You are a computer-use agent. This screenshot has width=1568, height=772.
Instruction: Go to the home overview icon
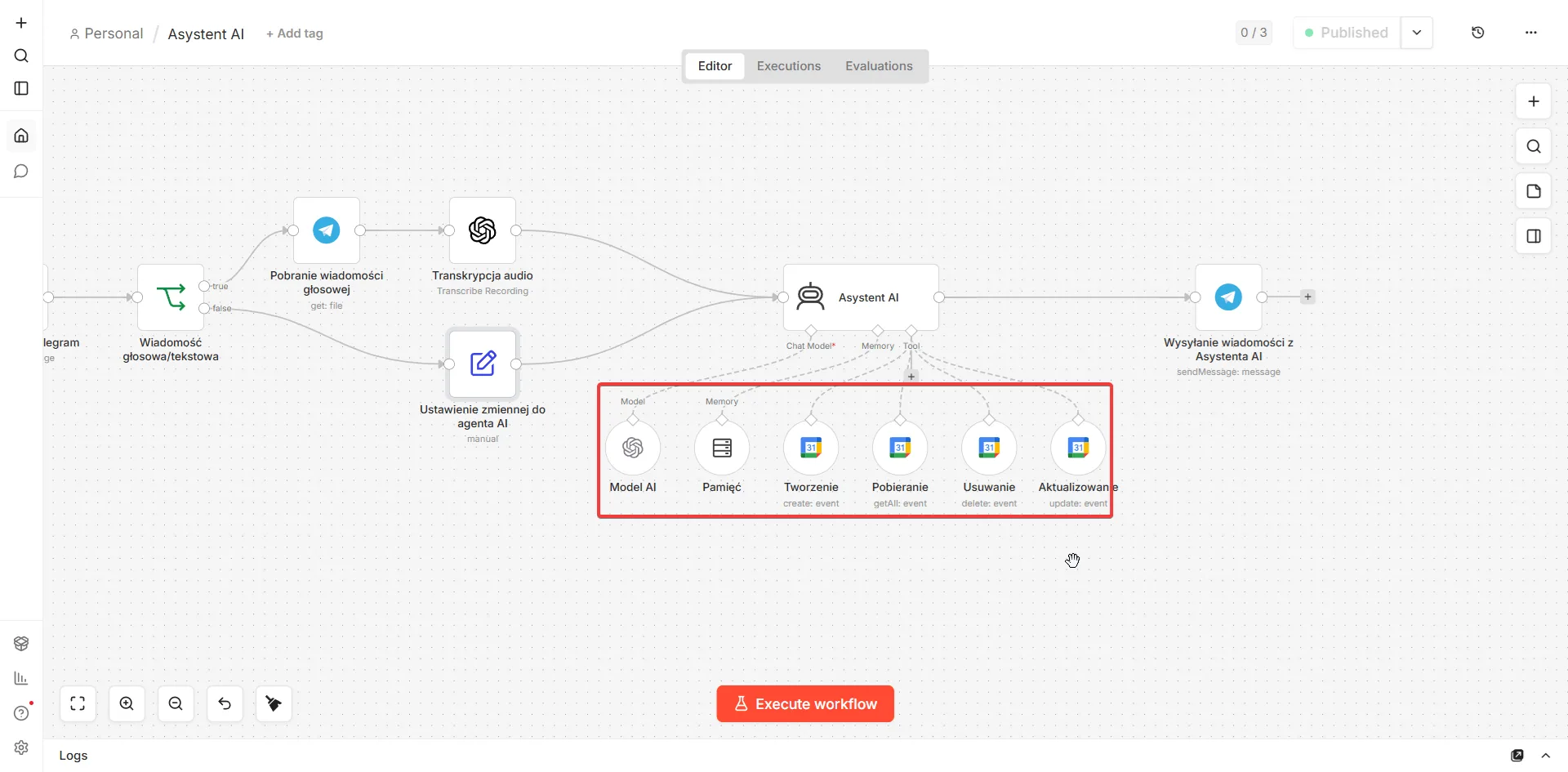(x=21, y=136)
